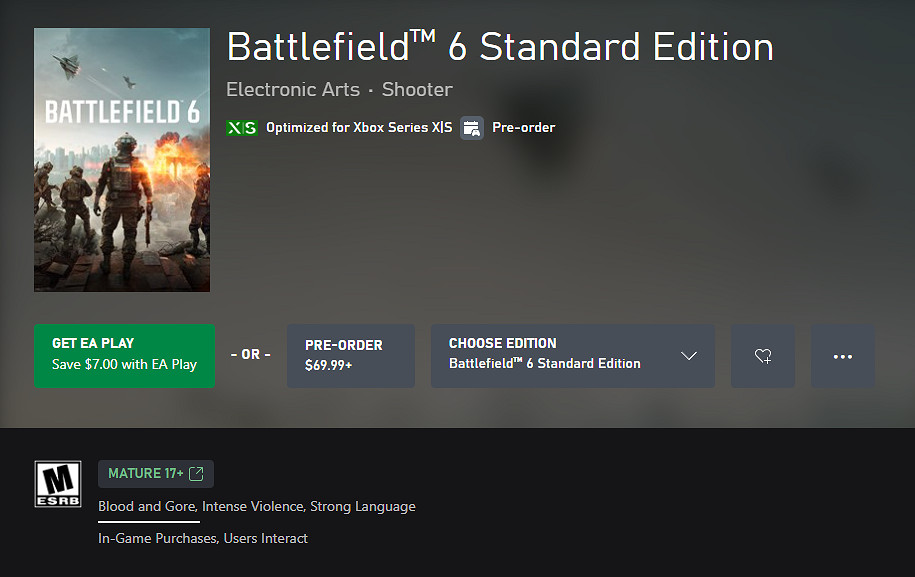This screenshot has width=915, height=577.
Task: Expand editions using the chevron arrow
Action: pos(688,356)
